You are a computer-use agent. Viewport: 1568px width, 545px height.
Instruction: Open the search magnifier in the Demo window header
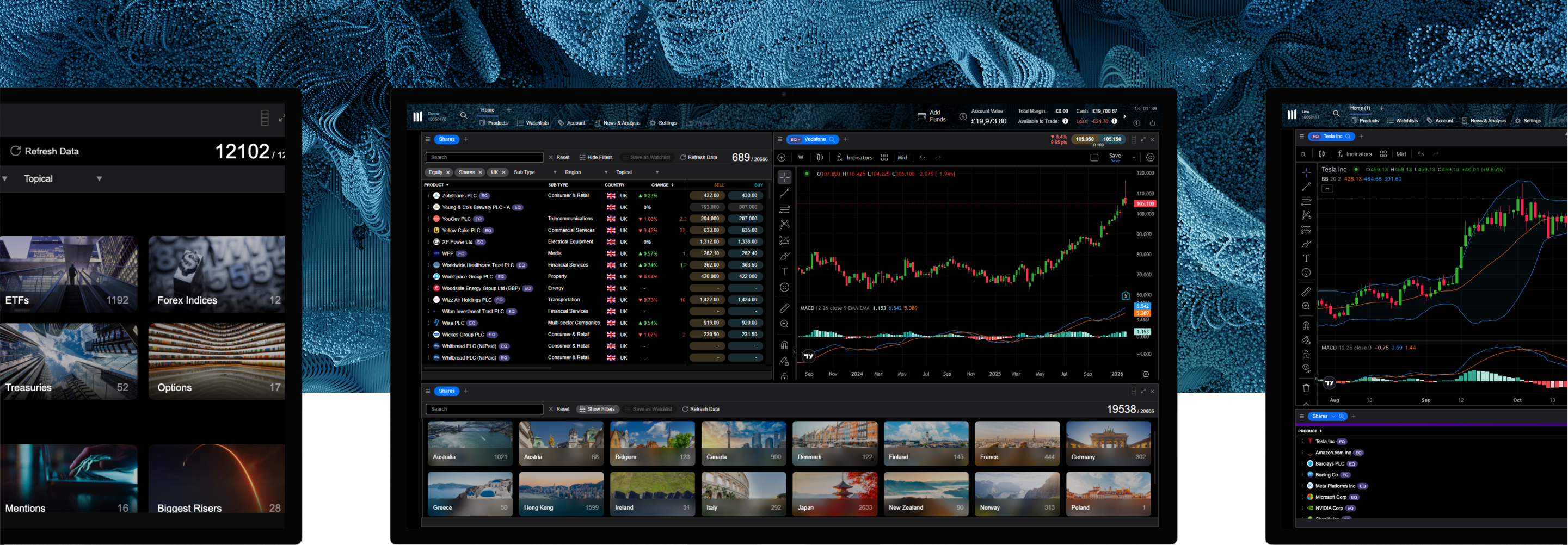tap(463, 115)
